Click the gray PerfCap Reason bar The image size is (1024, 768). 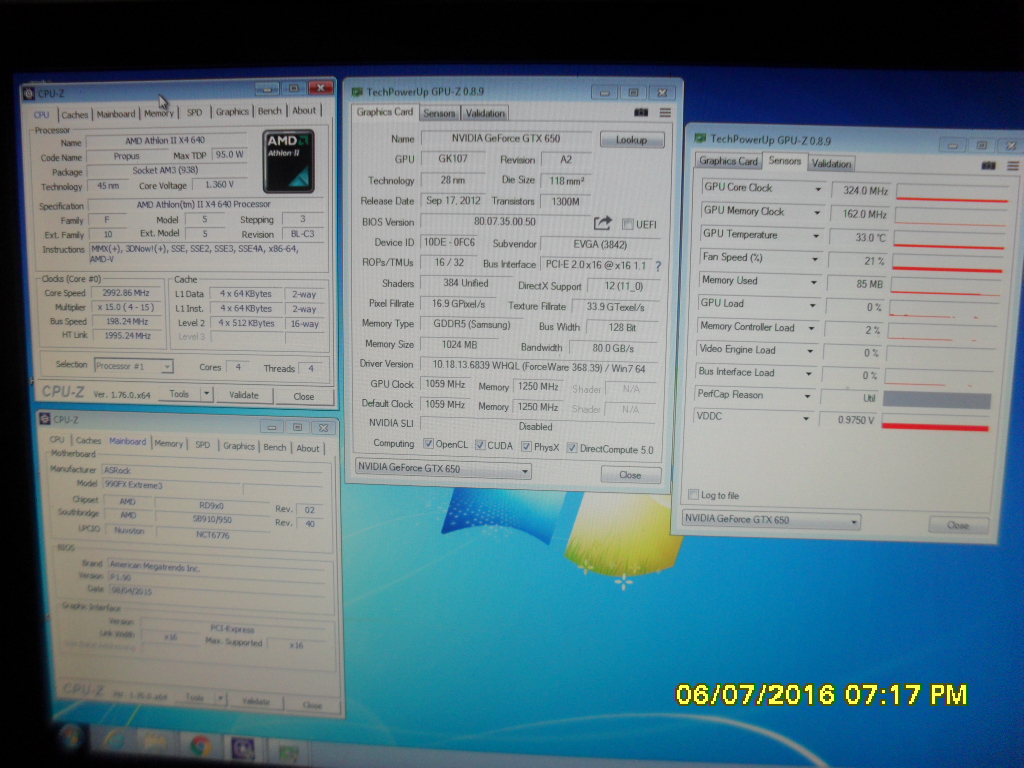point(936,399)
